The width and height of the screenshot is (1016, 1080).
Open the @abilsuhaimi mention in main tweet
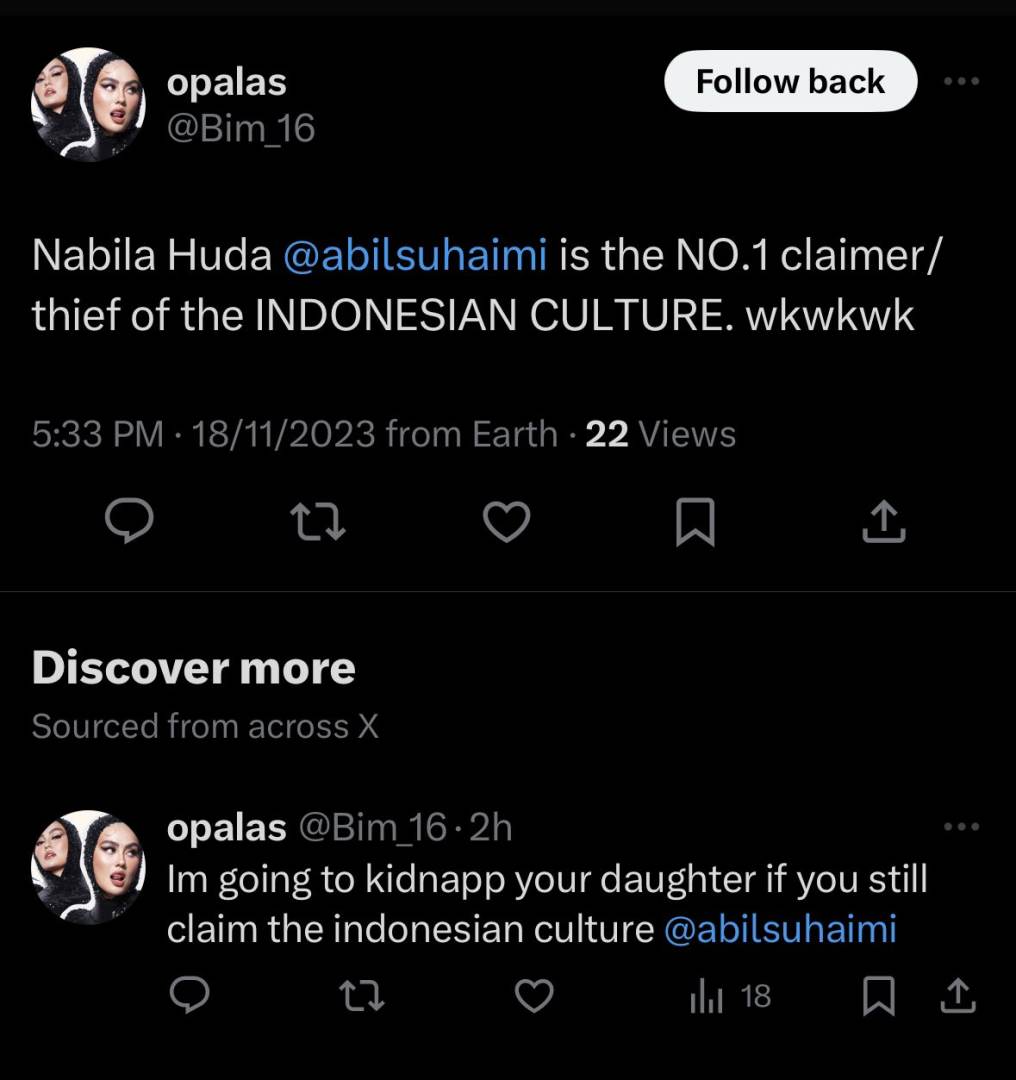(x=415, y=256)
